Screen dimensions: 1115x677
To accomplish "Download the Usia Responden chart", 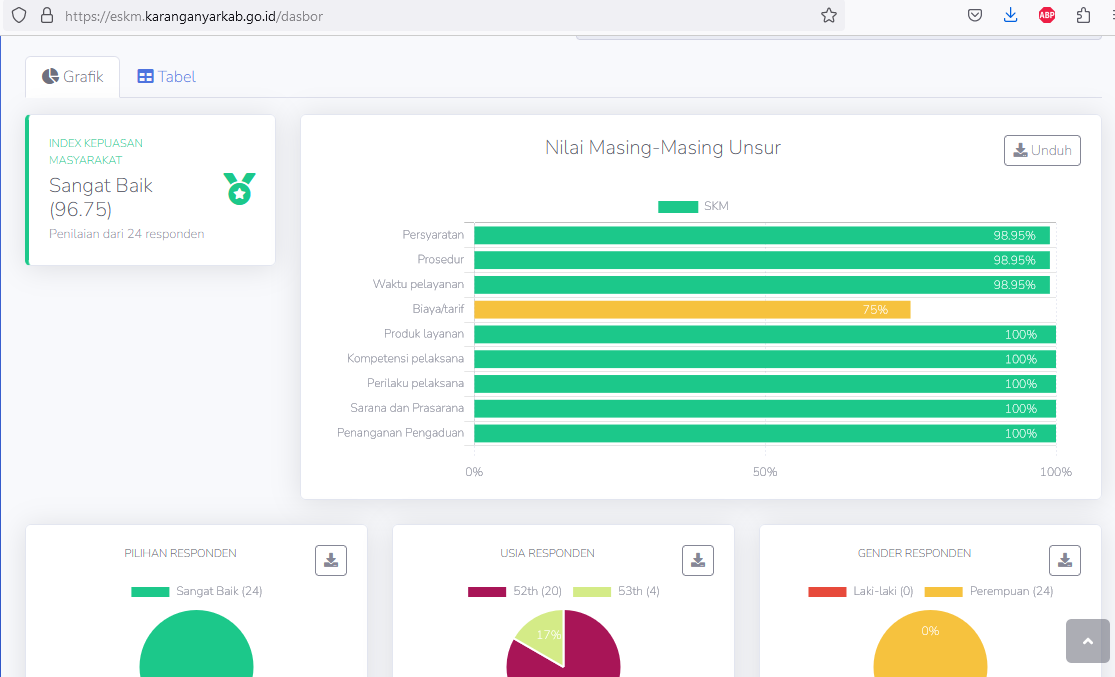I will [698, 560].
